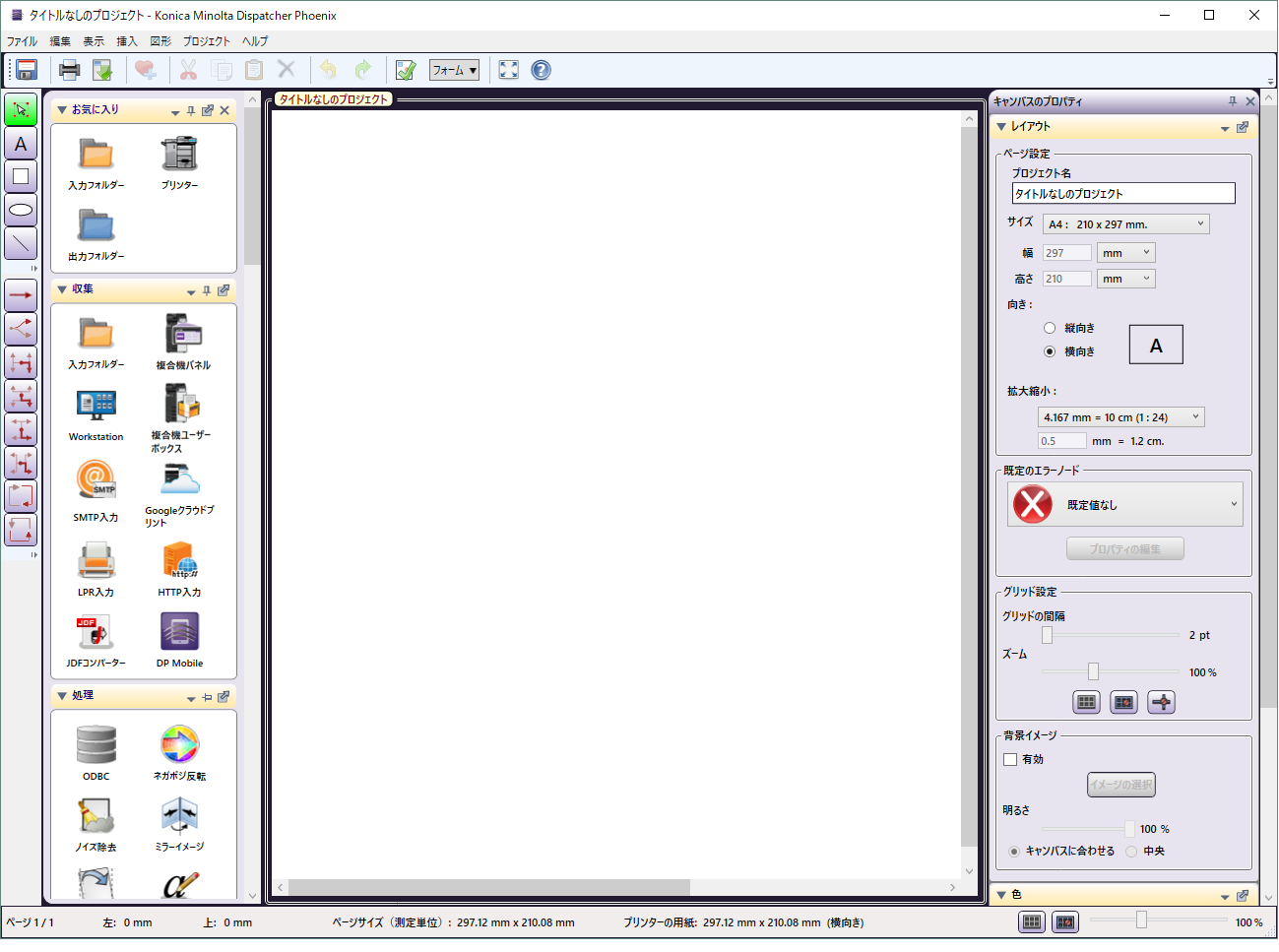Click the 出力フォルダー node icon
1279x952 pixels.
pos(96,225)
